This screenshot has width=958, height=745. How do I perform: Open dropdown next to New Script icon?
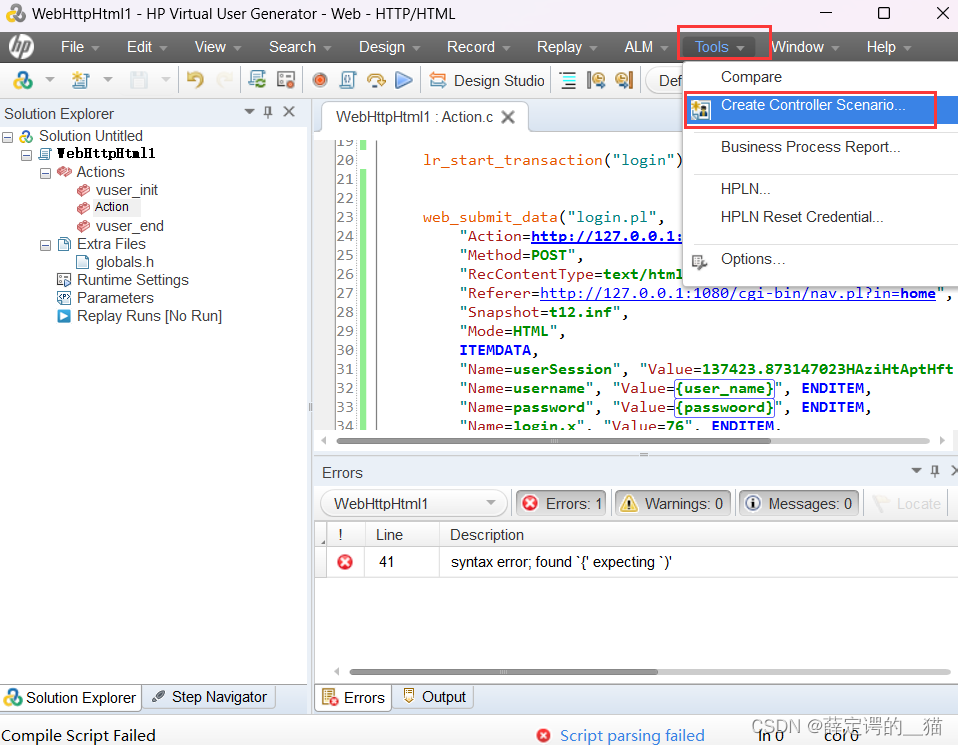click(x=108, y=80)
